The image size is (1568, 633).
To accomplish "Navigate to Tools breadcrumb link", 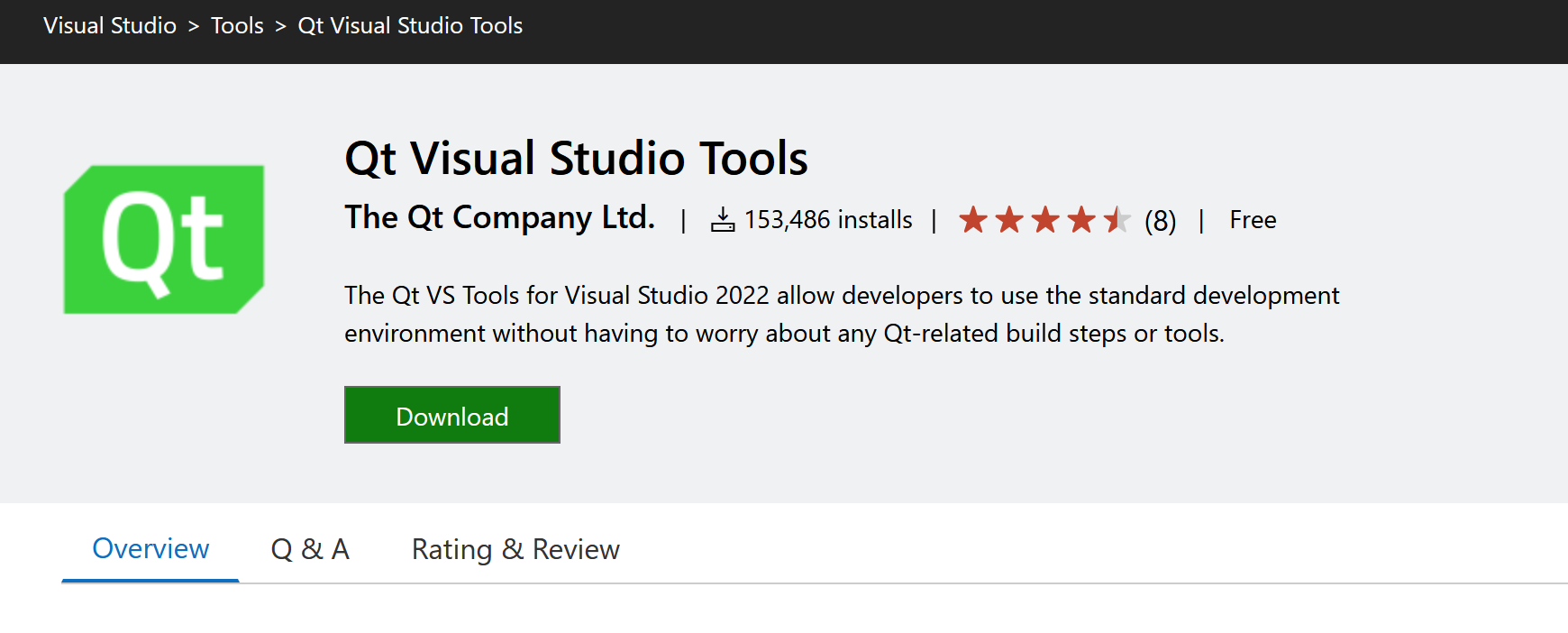I will click(x=237, y=25).
